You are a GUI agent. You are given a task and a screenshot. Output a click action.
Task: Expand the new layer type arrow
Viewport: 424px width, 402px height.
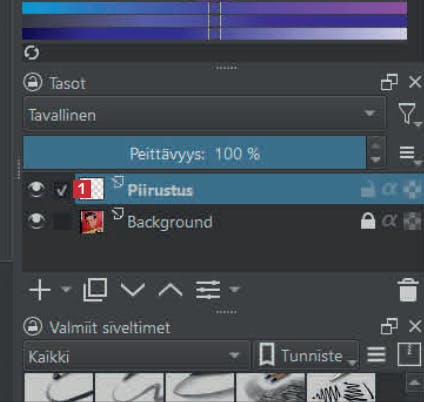click(66, 289)
